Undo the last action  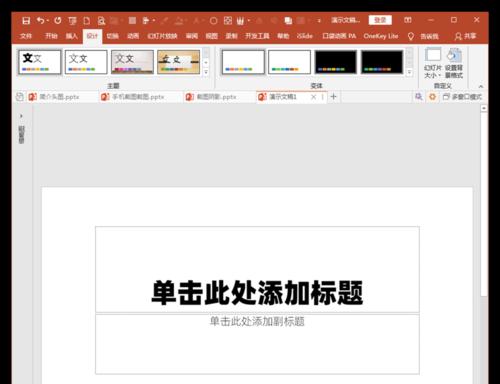tap(41, 21)
